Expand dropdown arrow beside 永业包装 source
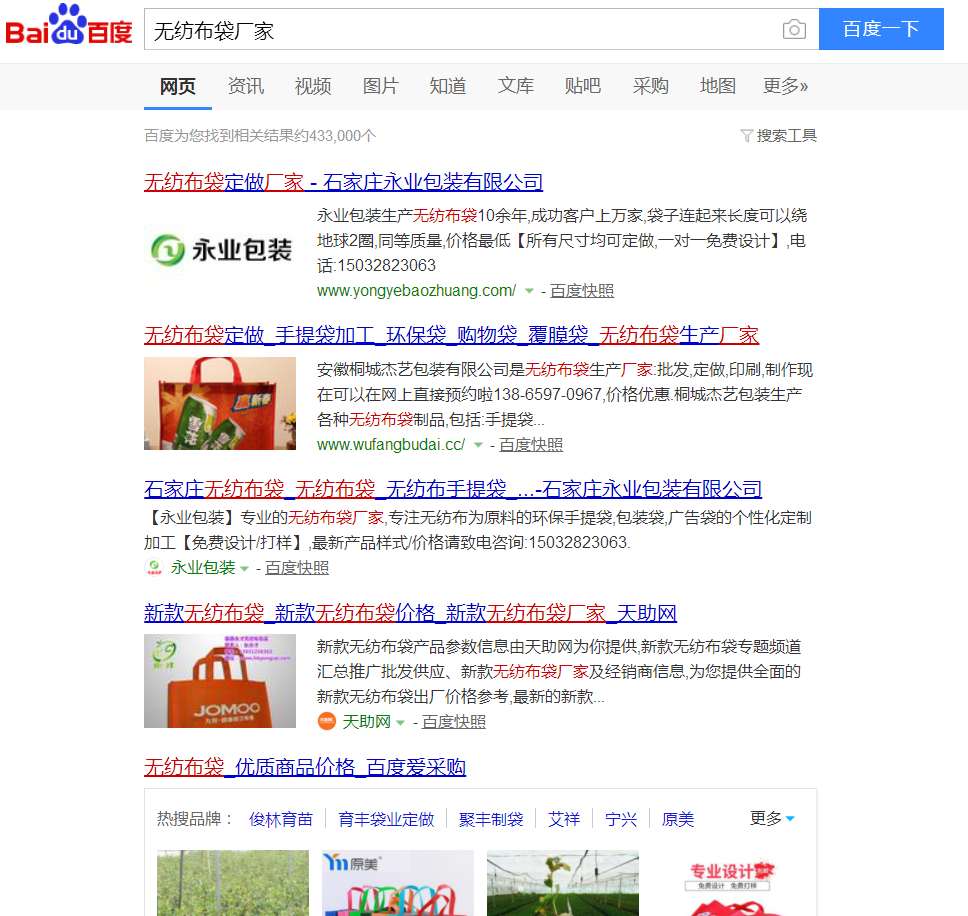This screenshot has width=968, height=916. tap(244, 568)
